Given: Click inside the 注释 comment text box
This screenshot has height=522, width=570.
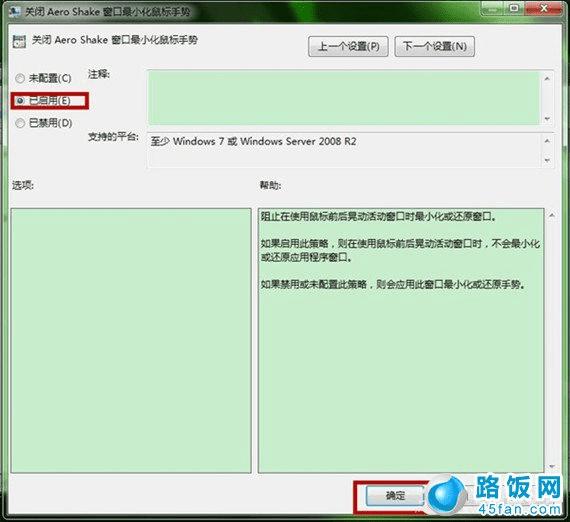Looking at the screenshot, I should coord(344,97).
